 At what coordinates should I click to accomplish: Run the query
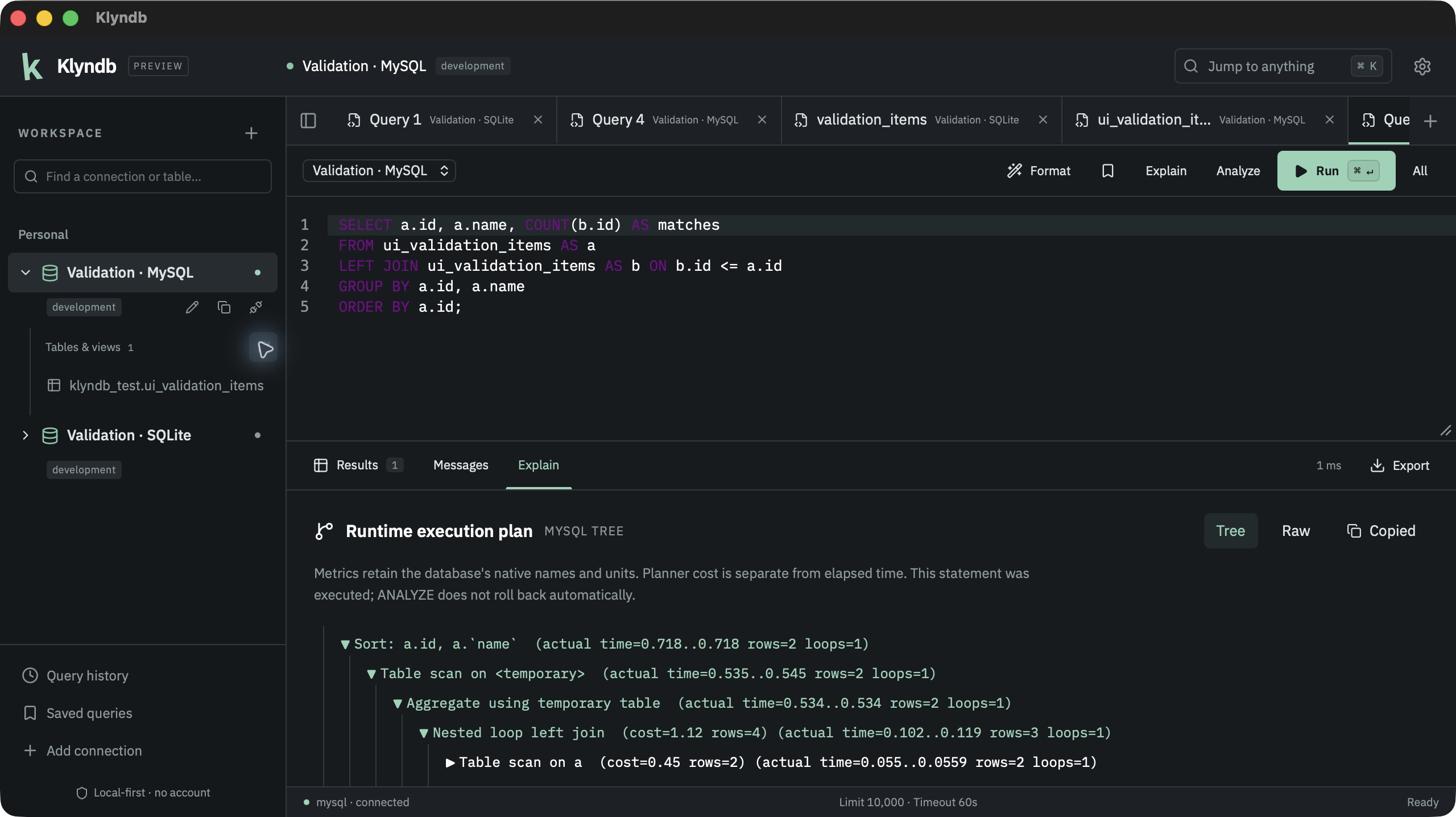coord(1336,171)
